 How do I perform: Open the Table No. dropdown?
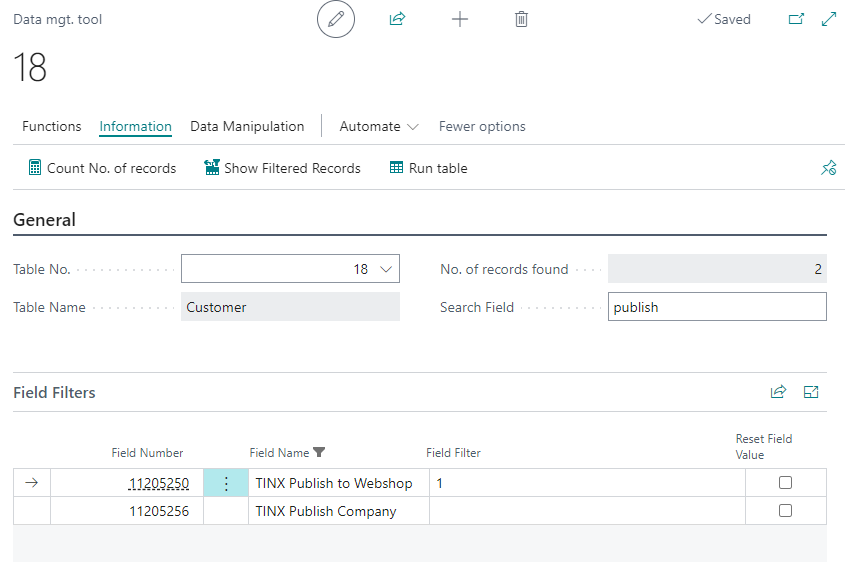click(x=387, y=269)
